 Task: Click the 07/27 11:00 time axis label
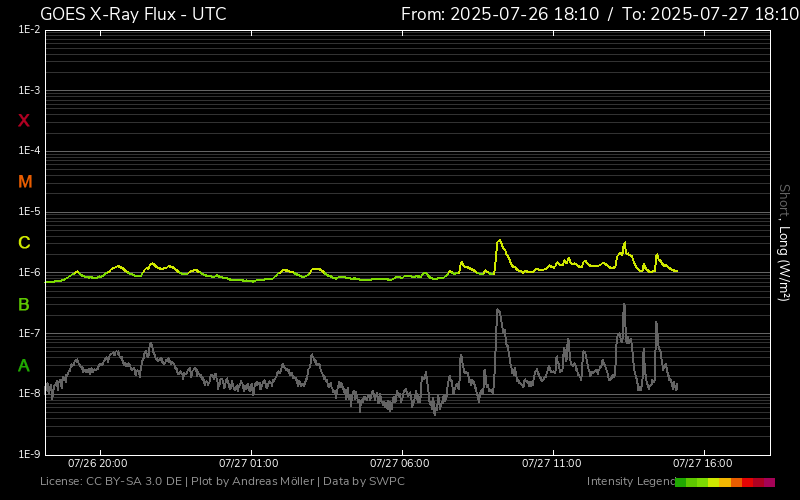[x=551, y=464]
